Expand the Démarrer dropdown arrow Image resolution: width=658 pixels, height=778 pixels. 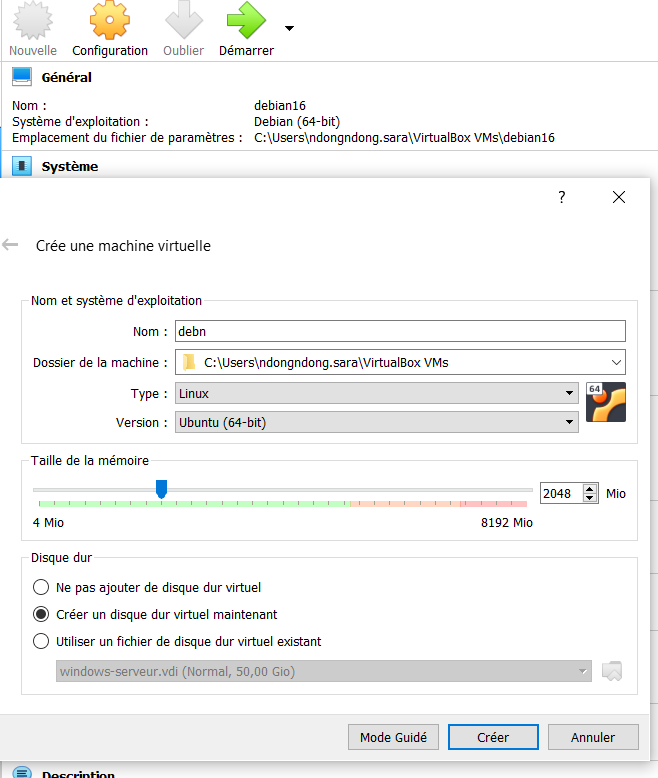pyautogui.click(x=289, y=28)
